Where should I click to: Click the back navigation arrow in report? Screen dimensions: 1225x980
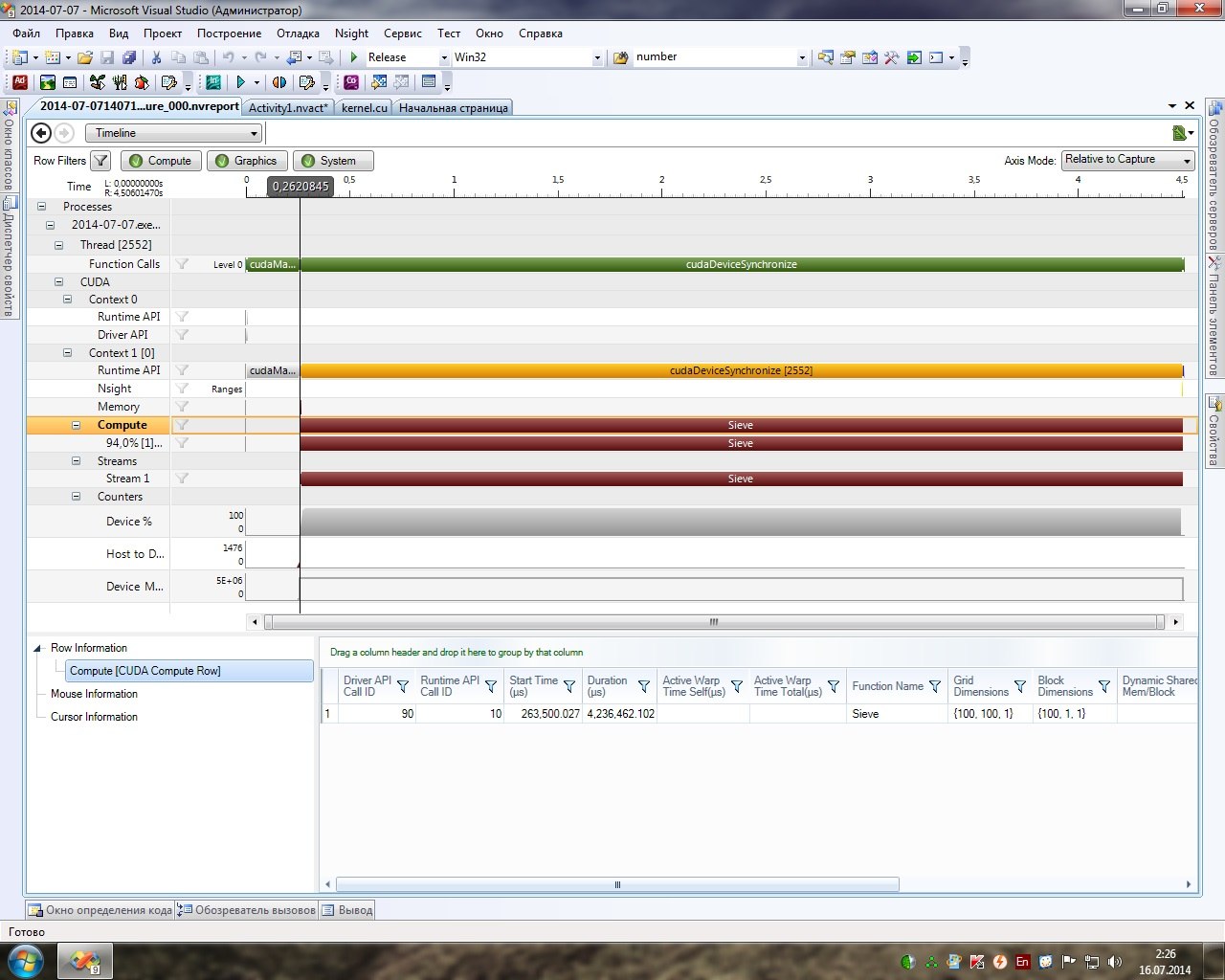pos(41,133)
